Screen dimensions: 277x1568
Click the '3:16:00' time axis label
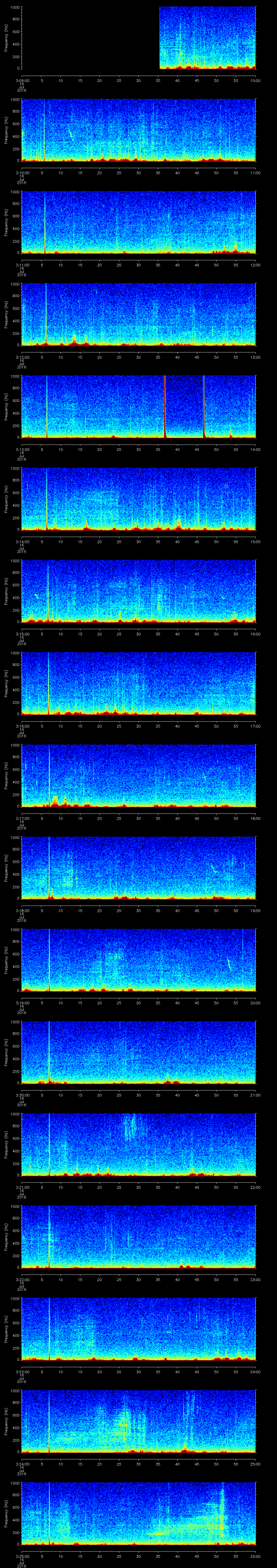pos(22,726)
